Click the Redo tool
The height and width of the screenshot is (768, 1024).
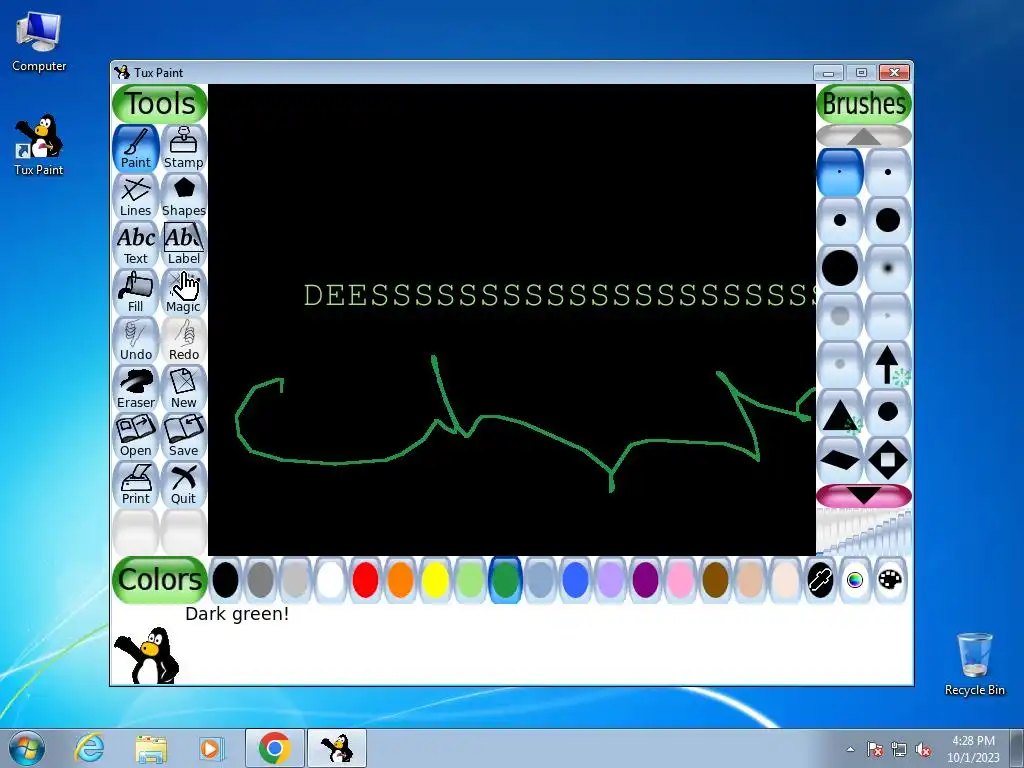[184, 340]
